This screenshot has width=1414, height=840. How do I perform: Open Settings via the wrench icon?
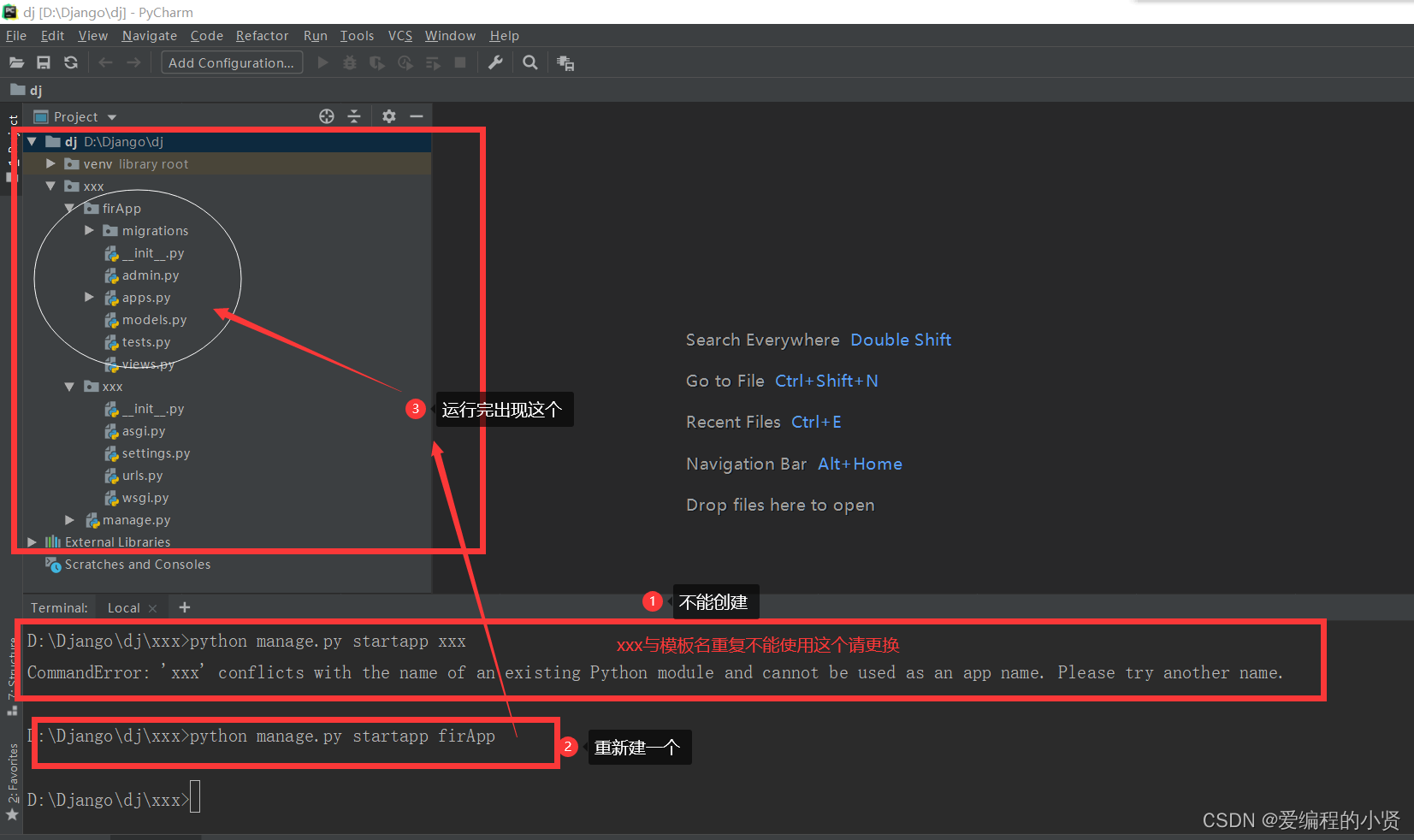click(495, 62)
